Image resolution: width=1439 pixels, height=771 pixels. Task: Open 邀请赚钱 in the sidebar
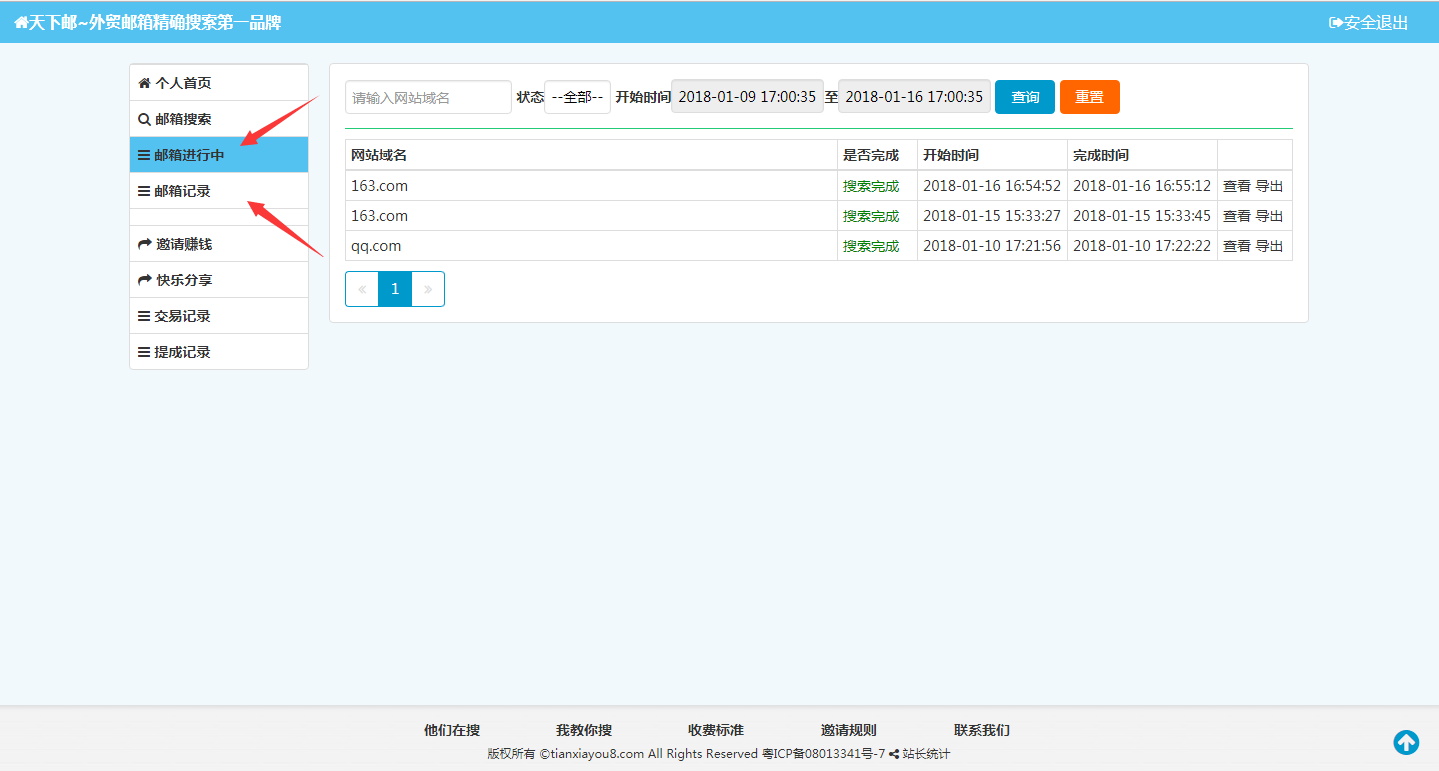tap(219, 244)
